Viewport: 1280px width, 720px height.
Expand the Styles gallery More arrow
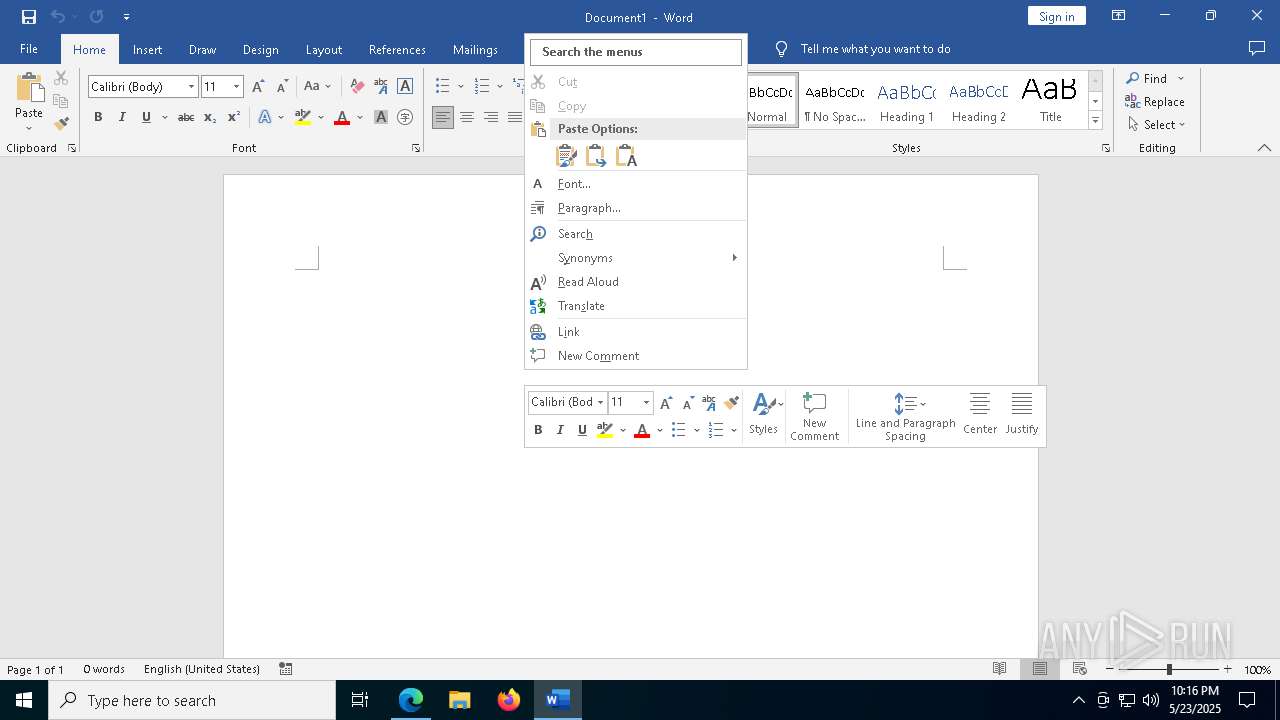pos(1095,121)
